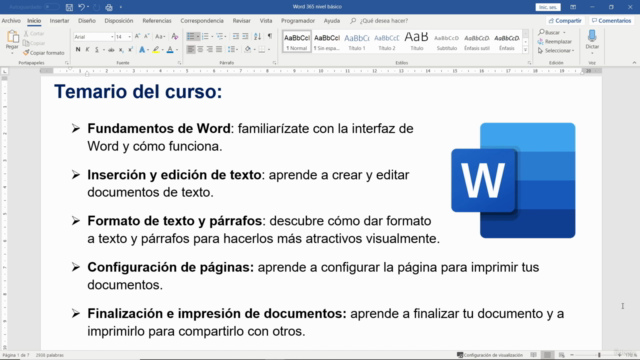Undo the last action
Screen dimensions: 640x360
pyautogui.click(x=81, y=7)
